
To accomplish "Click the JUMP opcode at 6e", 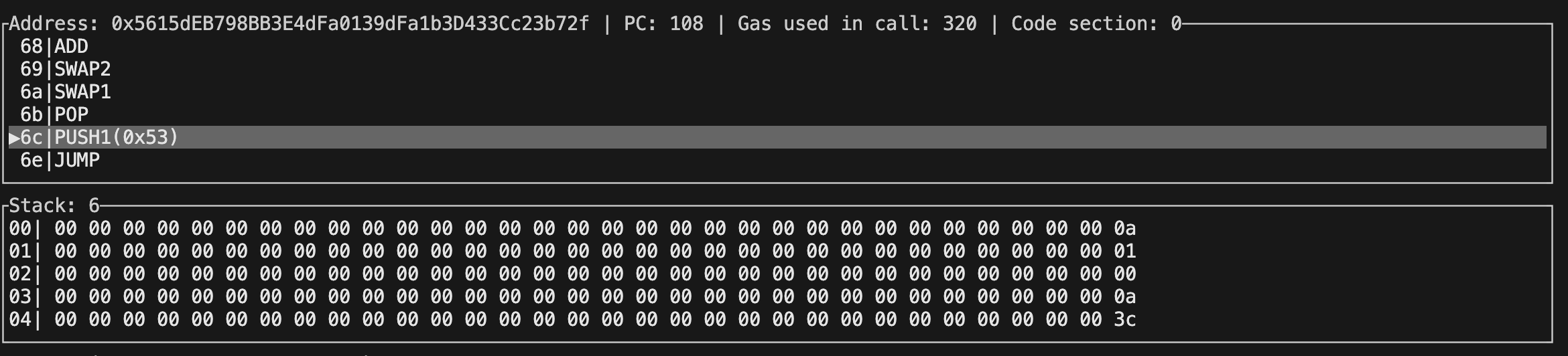I will coord(77,160).
